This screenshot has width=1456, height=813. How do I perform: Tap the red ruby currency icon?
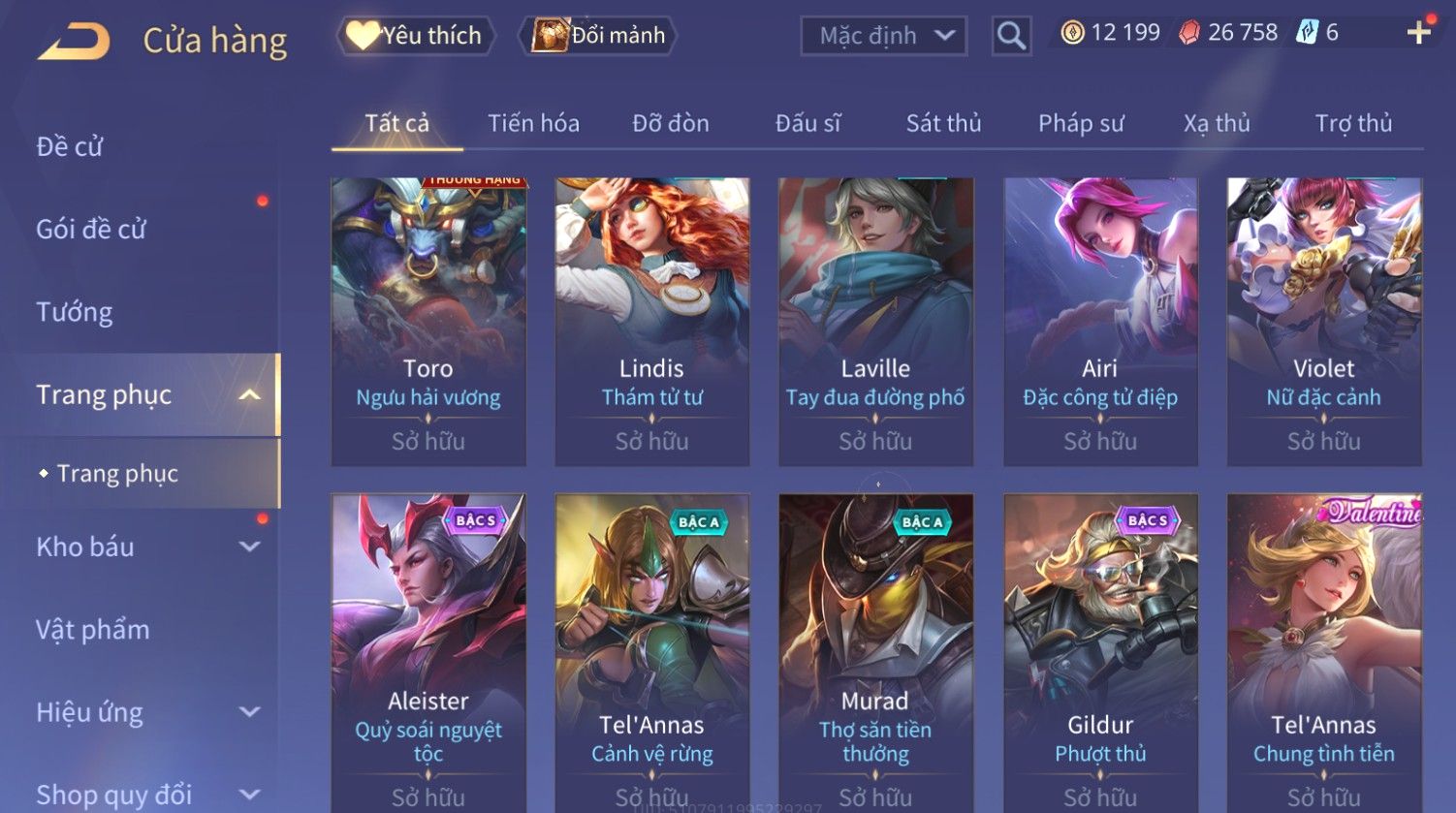pos(1188,33)
